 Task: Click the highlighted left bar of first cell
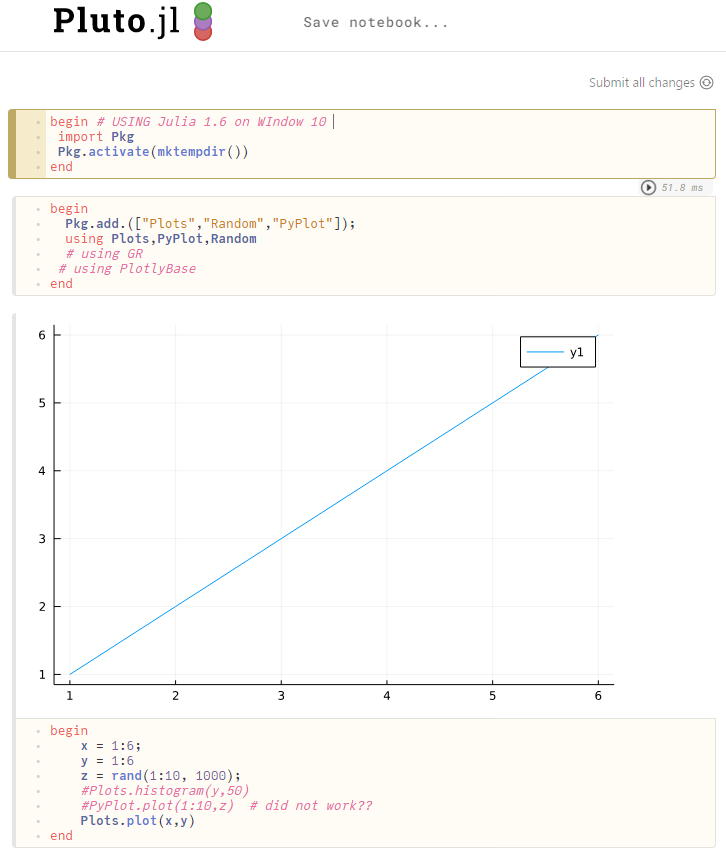pyautogui.click(x=12, y=144)
